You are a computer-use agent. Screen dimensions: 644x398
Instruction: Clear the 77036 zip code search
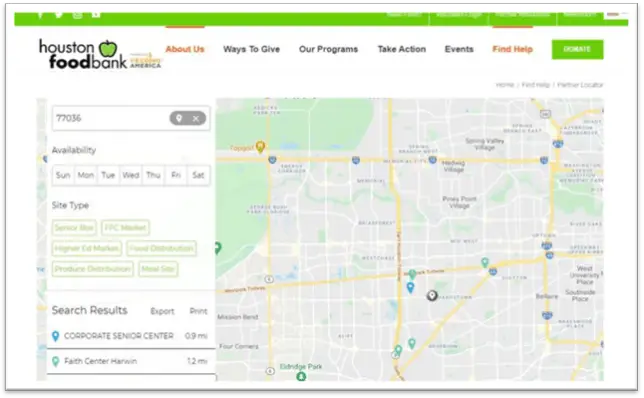[196, 119]
